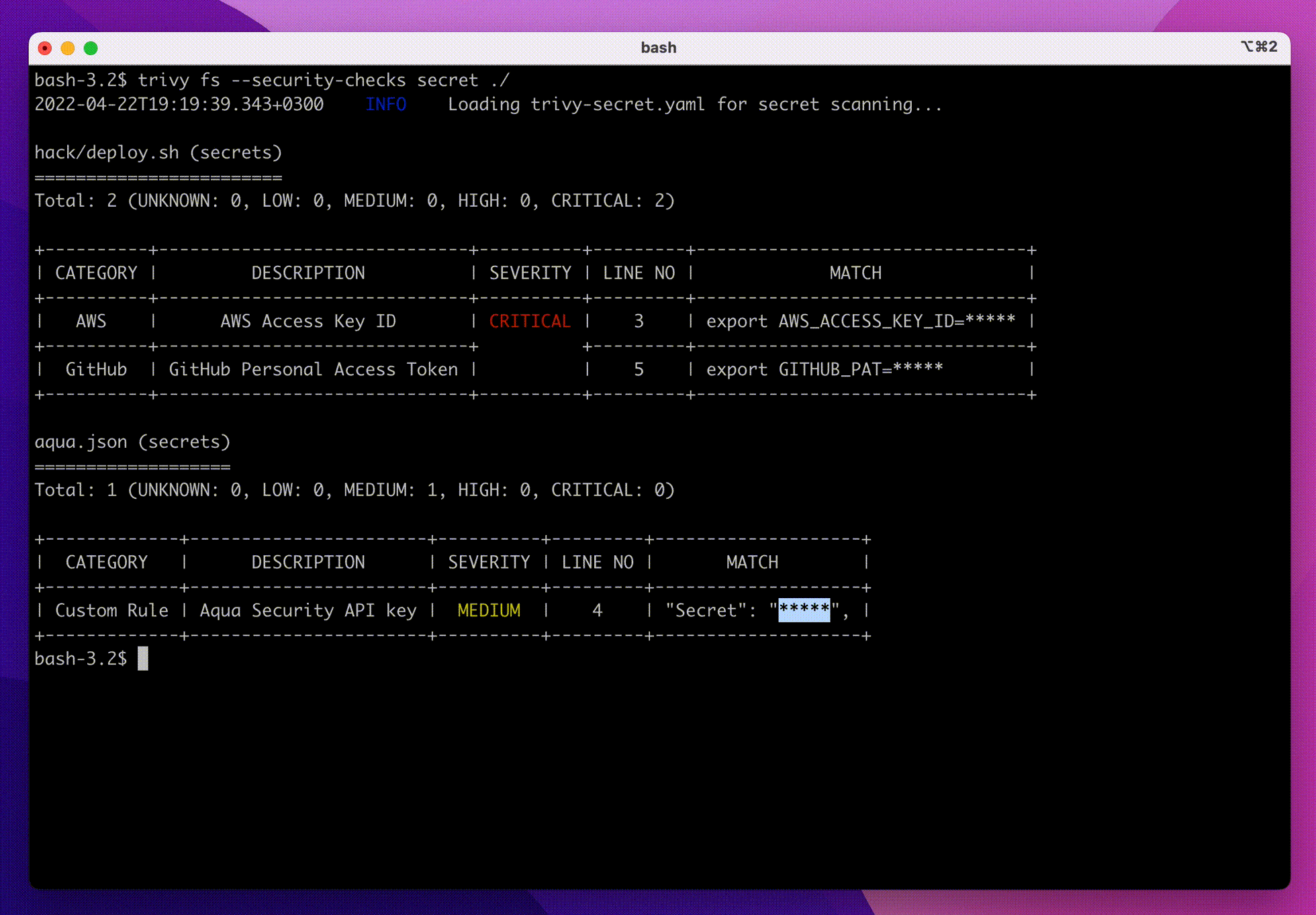Click the green zoom window button
This screenshot has height=915, width=1316.
tap(91, 48)
